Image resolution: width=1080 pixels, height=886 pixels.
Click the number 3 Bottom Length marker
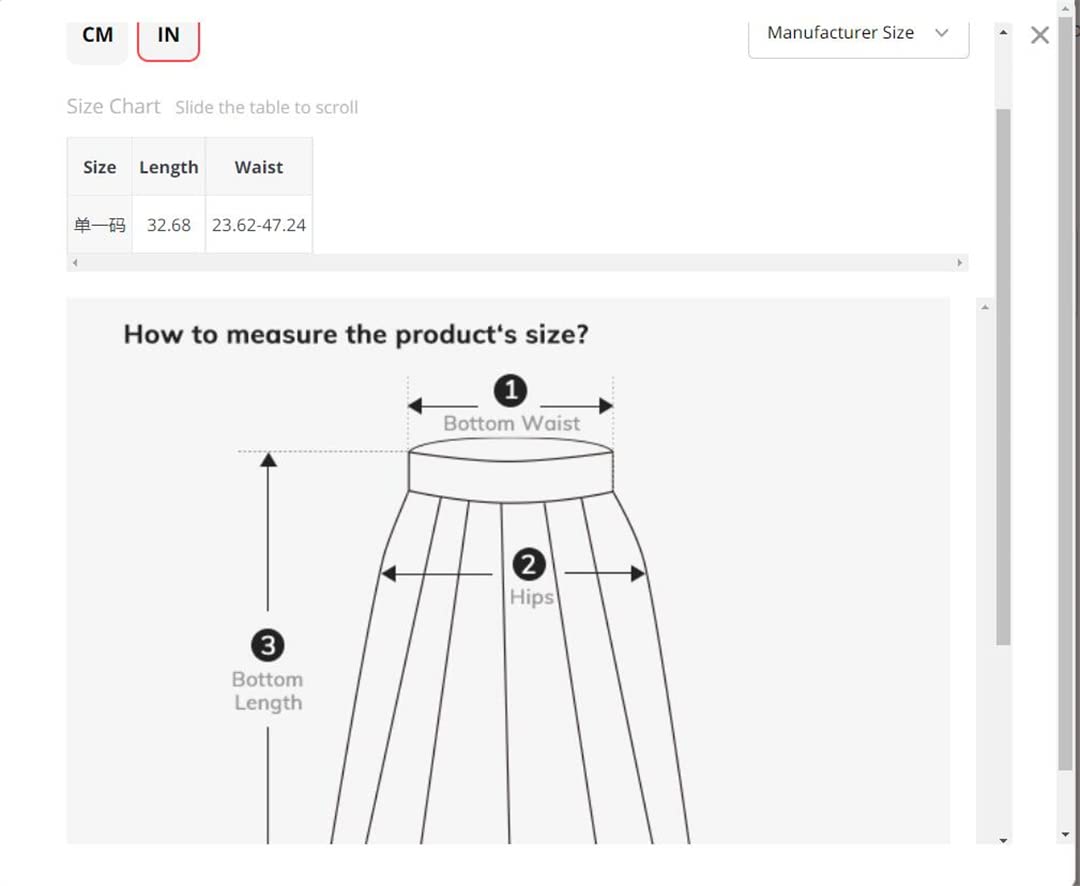coord(268,646)
